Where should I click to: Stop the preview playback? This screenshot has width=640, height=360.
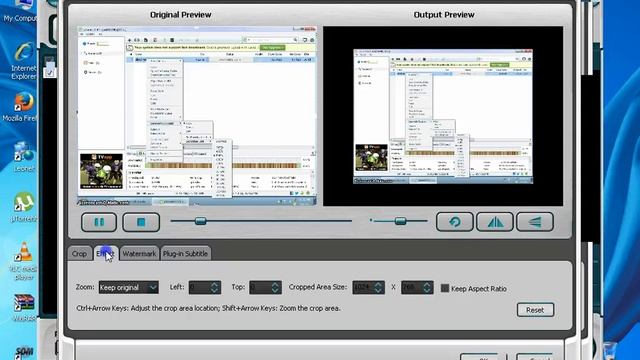coord(141,222)
